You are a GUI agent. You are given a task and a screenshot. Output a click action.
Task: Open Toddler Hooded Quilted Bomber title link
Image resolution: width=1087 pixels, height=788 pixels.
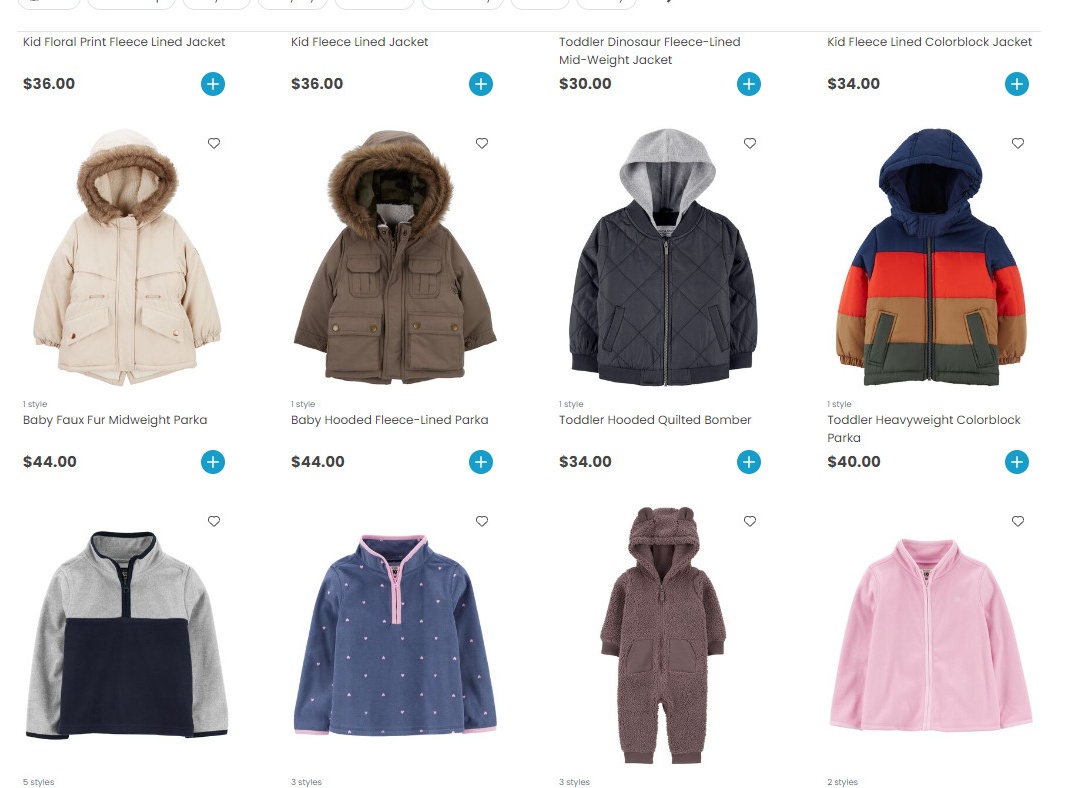pos(655,419)
